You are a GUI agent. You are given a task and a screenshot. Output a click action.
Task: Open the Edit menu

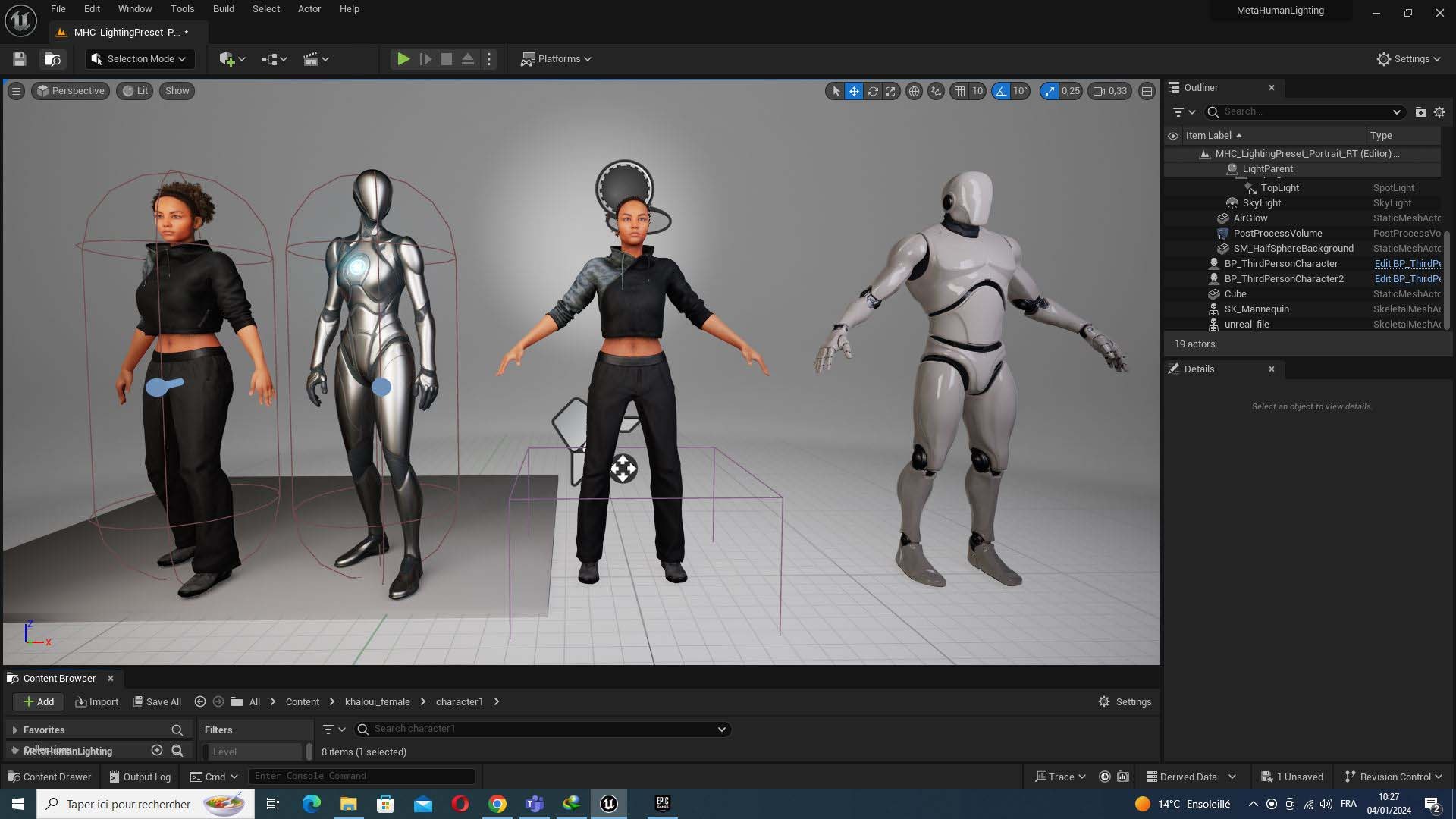92,9
